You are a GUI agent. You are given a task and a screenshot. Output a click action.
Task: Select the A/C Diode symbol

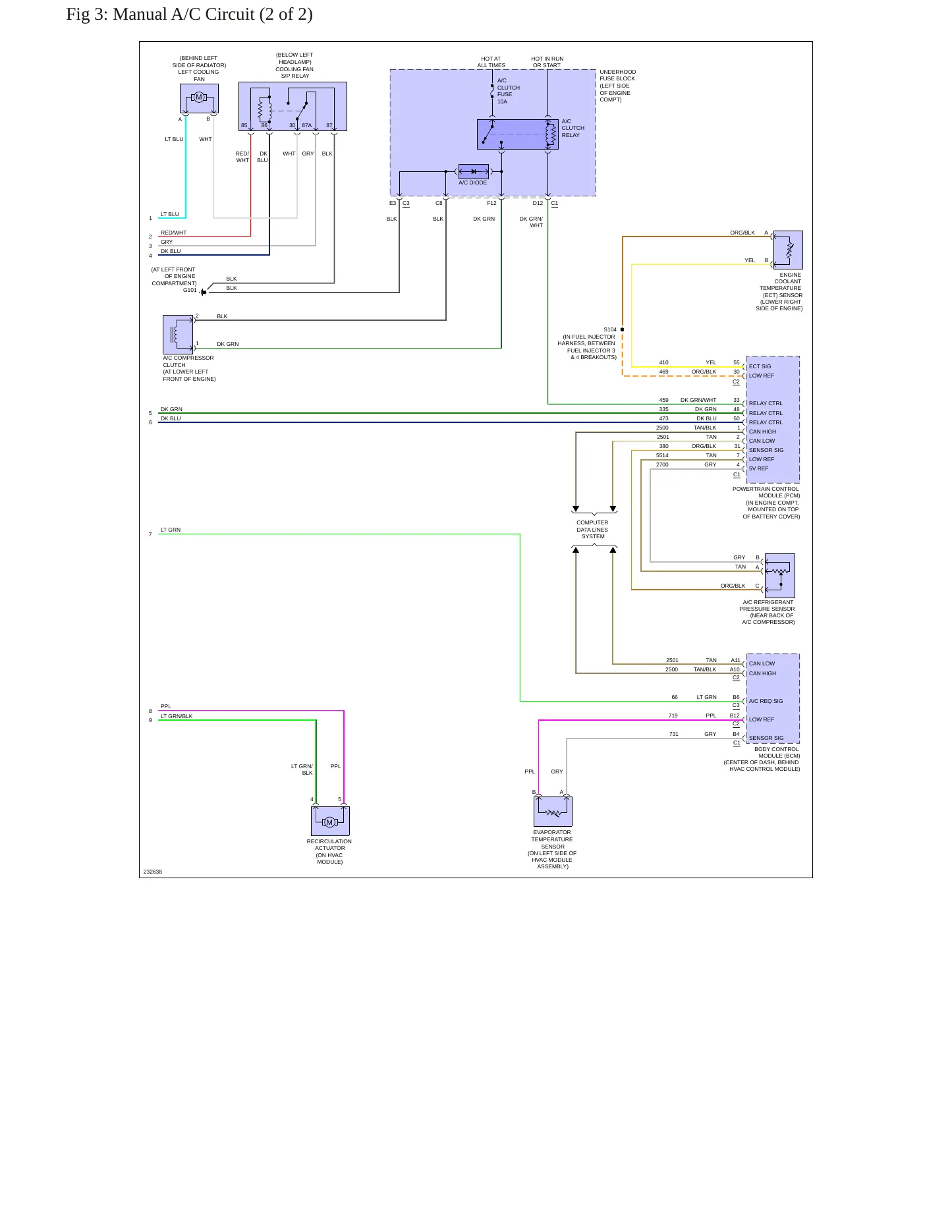point(474,171)
